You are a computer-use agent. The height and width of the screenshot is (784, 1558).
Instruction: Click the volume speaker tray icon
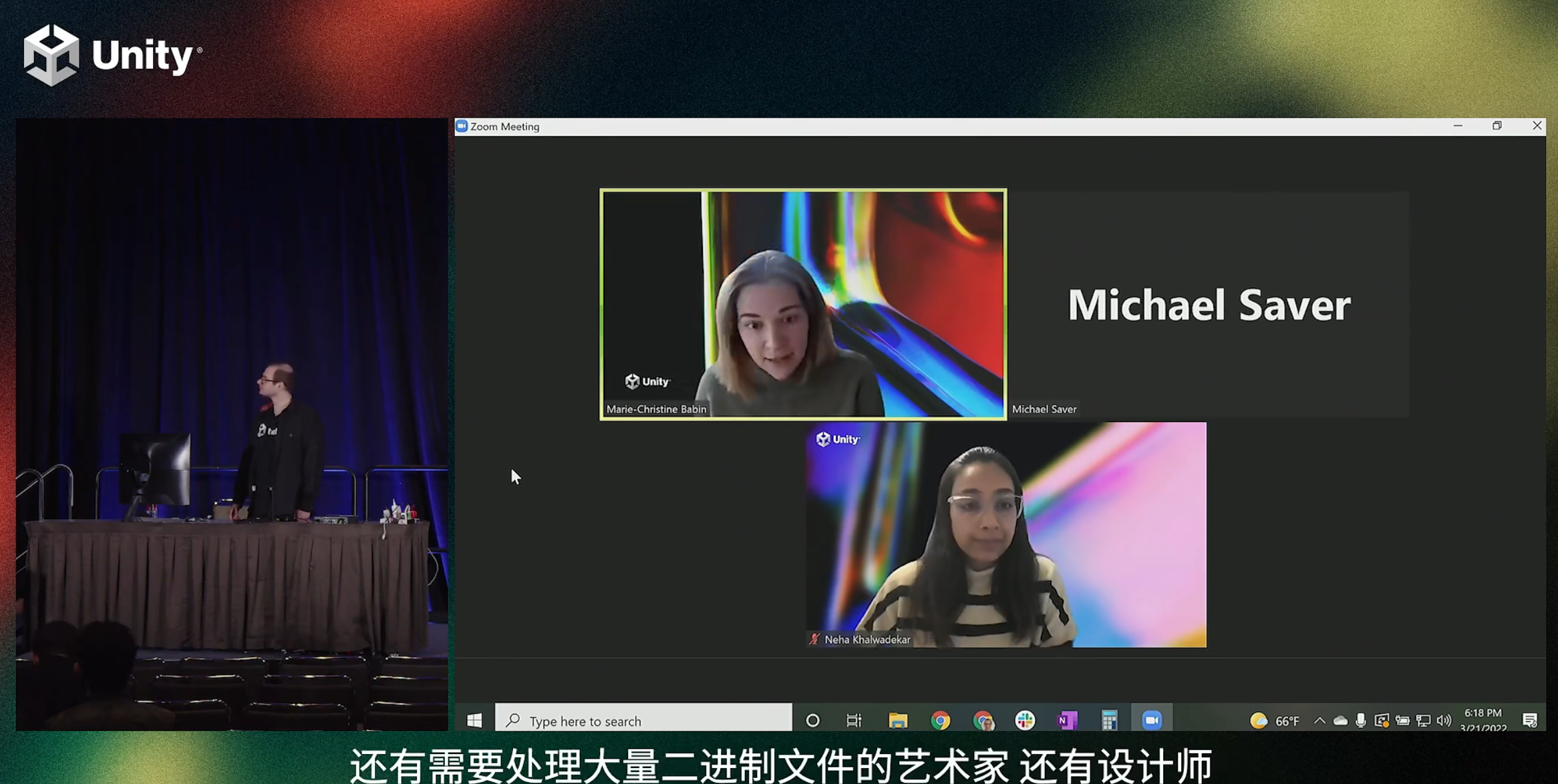[x=1444, y=720]
